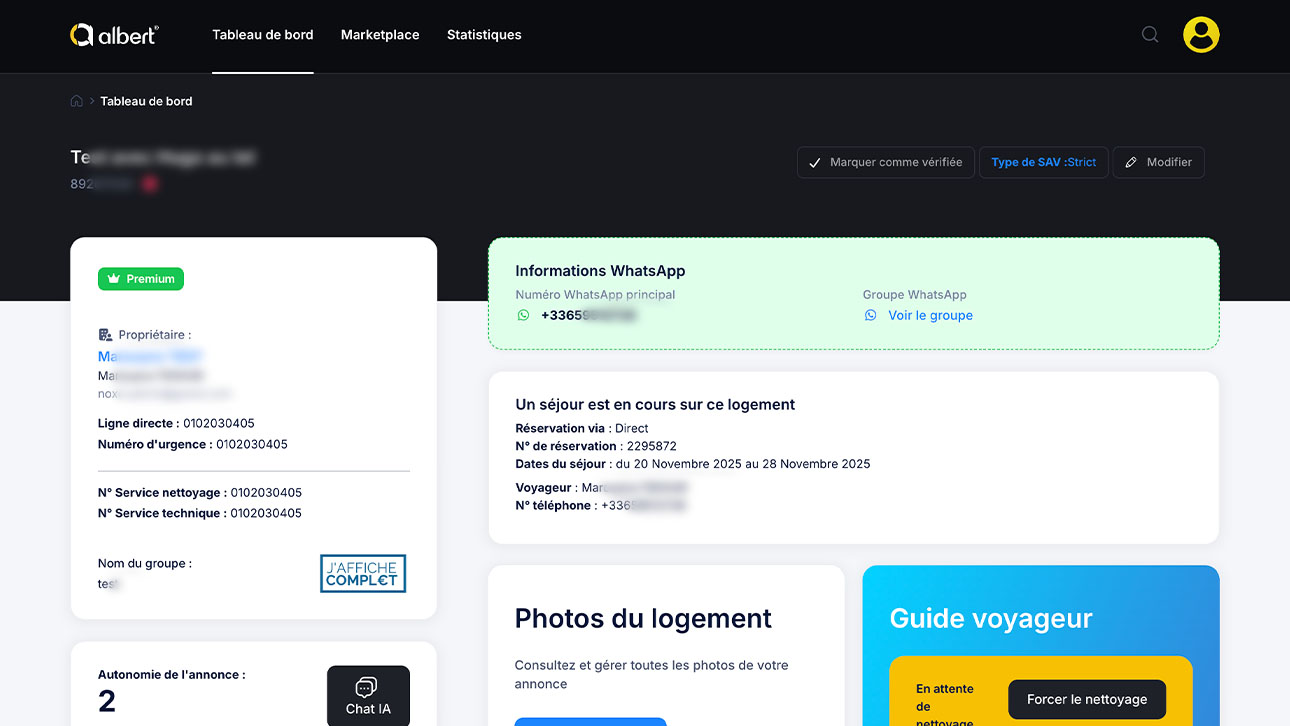Click the Albert logo in the header
The width and height of the screenshot is (1290, 726).
point(114,35)
